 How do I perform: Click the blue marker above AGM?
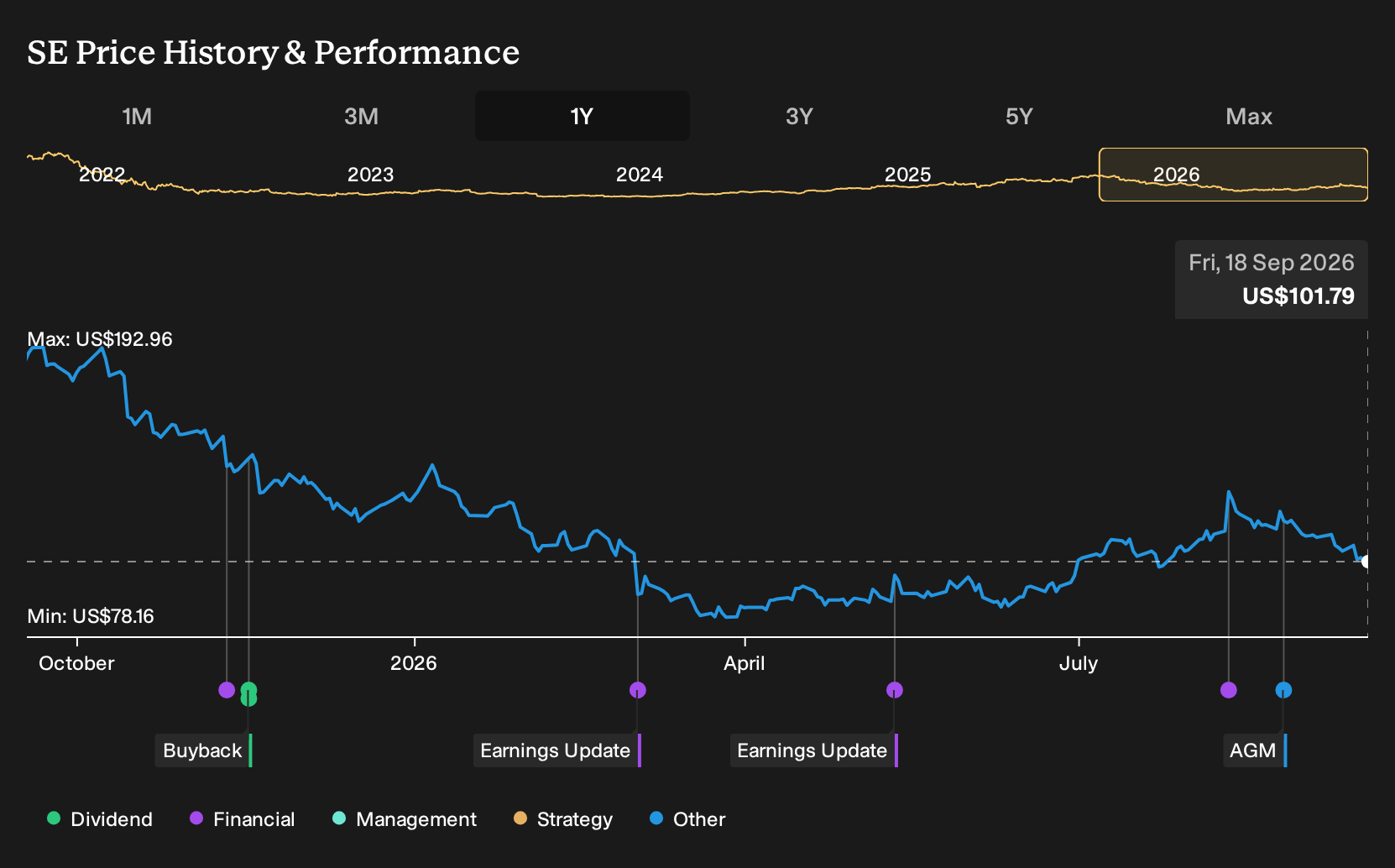click(1283, 690)
